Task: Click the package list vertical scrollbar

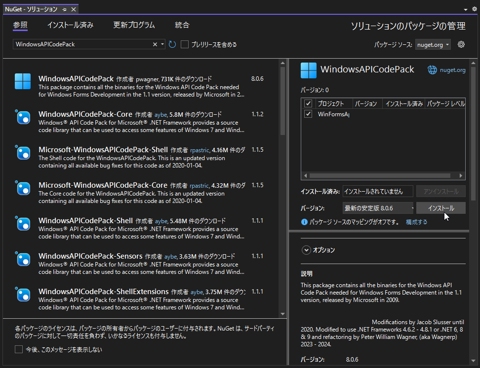Action: point(283,101)
